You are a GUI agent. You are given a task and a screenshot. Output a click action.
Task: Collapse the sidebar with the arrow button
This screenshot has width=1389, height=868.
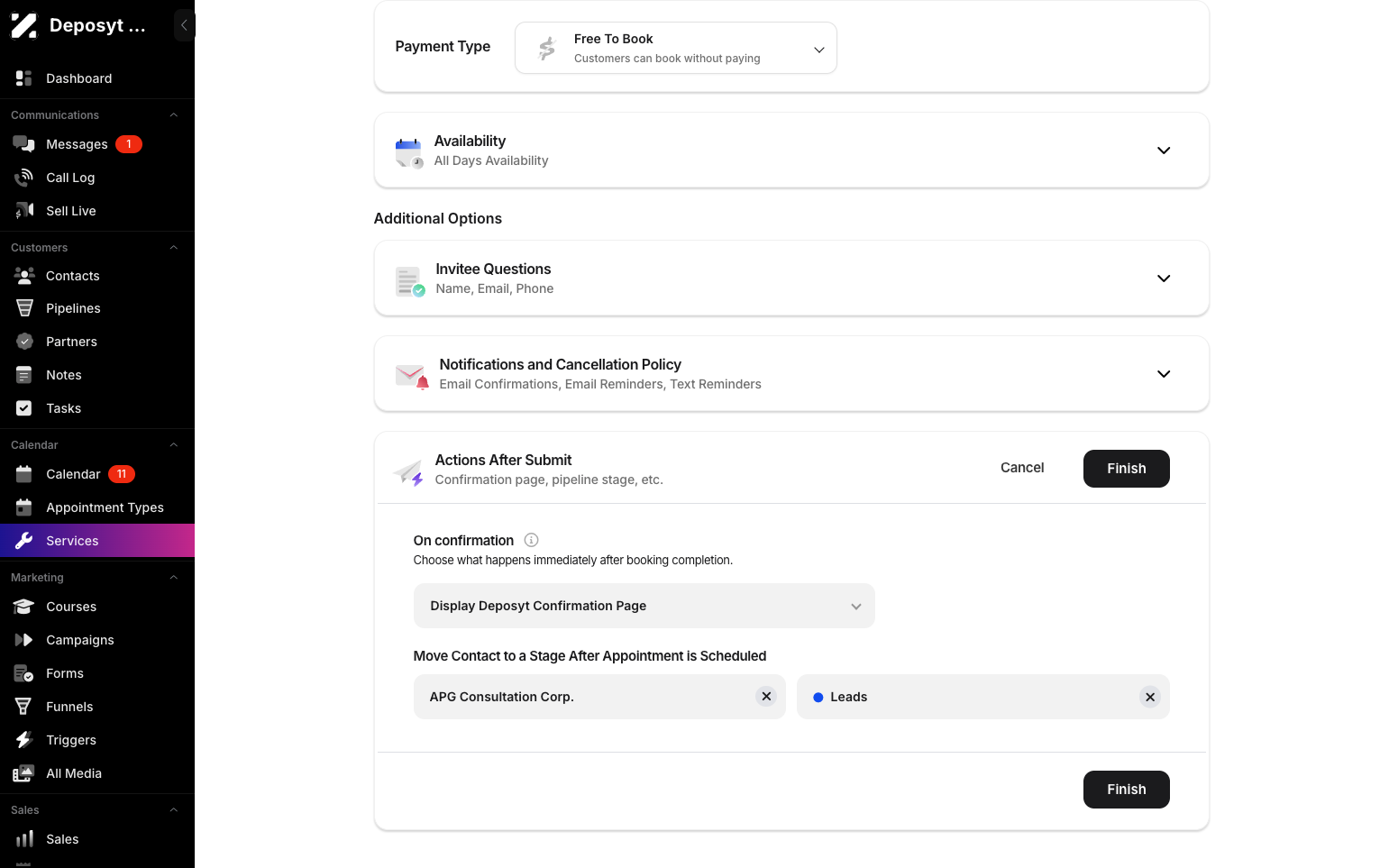184,25
